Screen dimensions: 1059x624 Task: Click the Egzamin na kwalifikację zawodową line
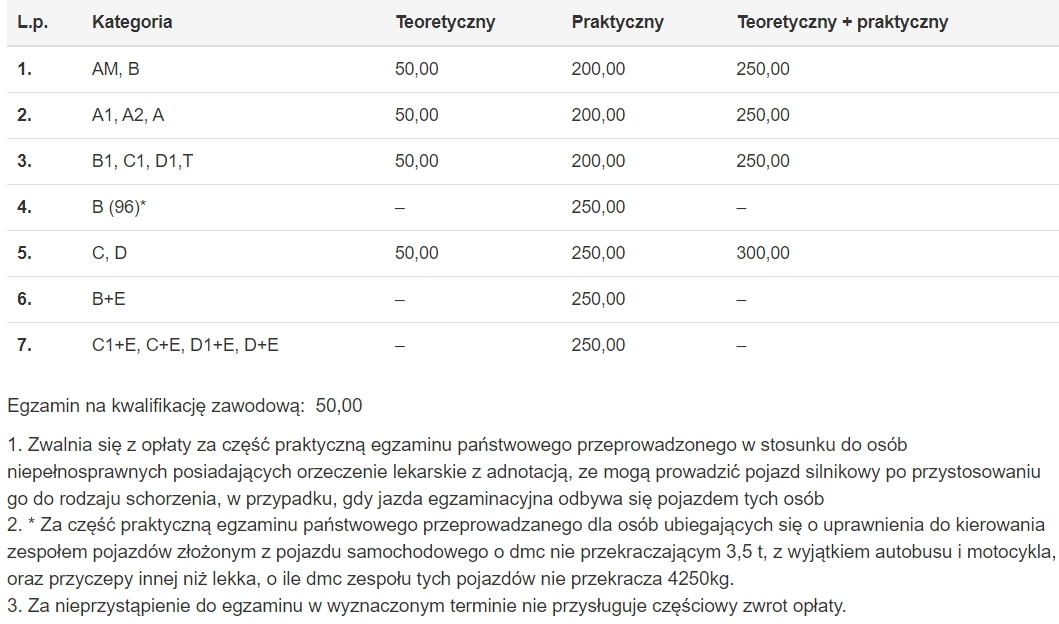(184, 405)
